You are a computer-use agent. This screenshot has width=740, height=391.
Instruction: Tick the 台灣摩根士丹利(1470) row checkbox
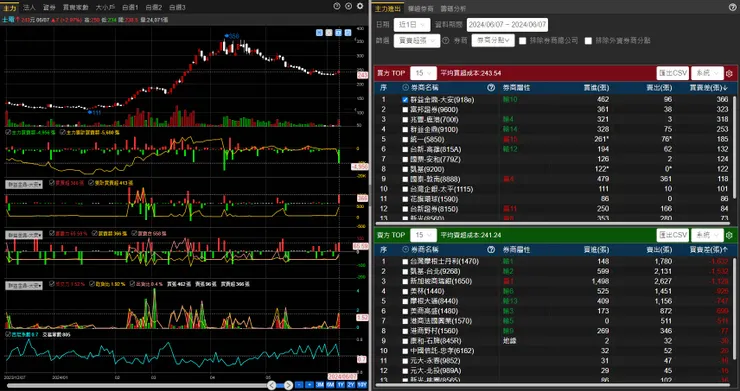point(405,261)
